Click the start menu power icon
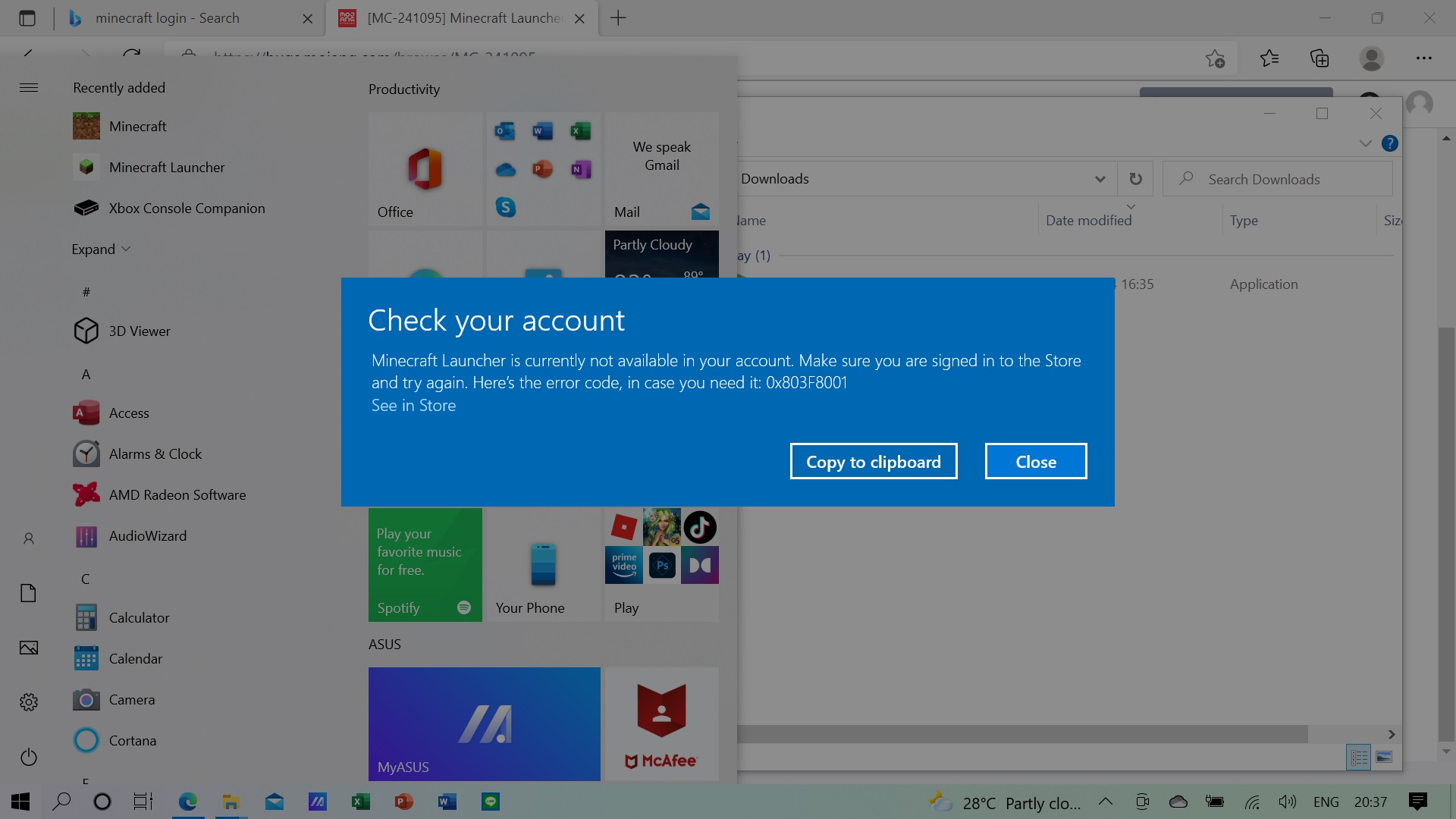 tap(29, 757)
